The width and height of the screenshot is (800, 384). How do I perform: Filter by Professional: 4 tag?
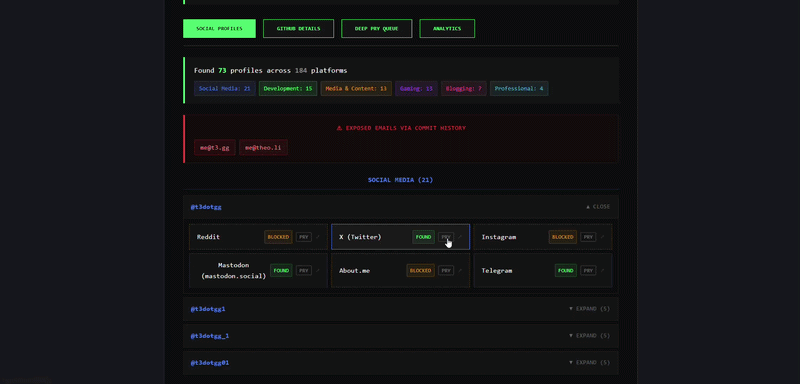519,89
